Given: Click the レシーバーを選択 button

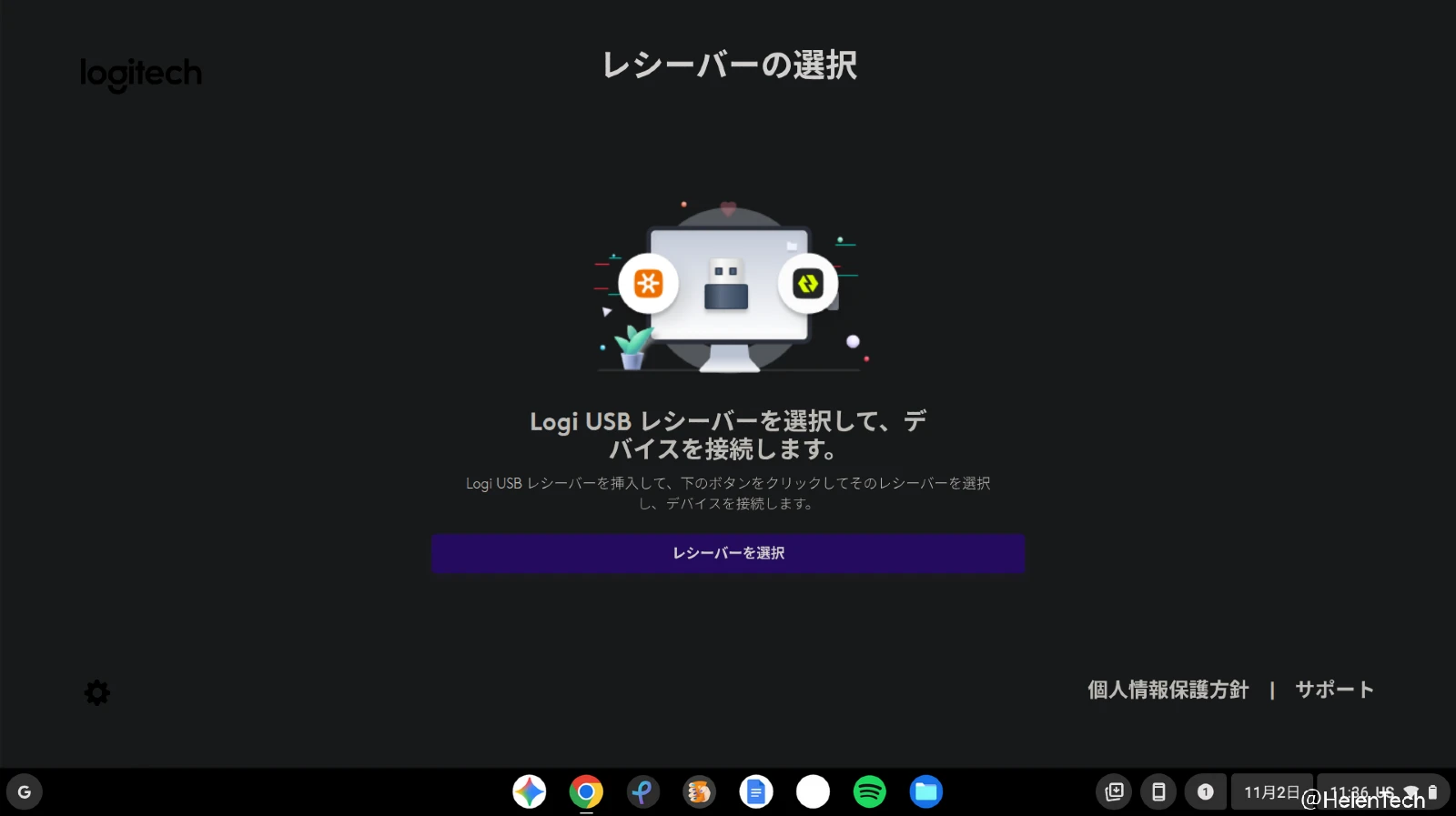Looking at the screenshot, I should (728, 553).
